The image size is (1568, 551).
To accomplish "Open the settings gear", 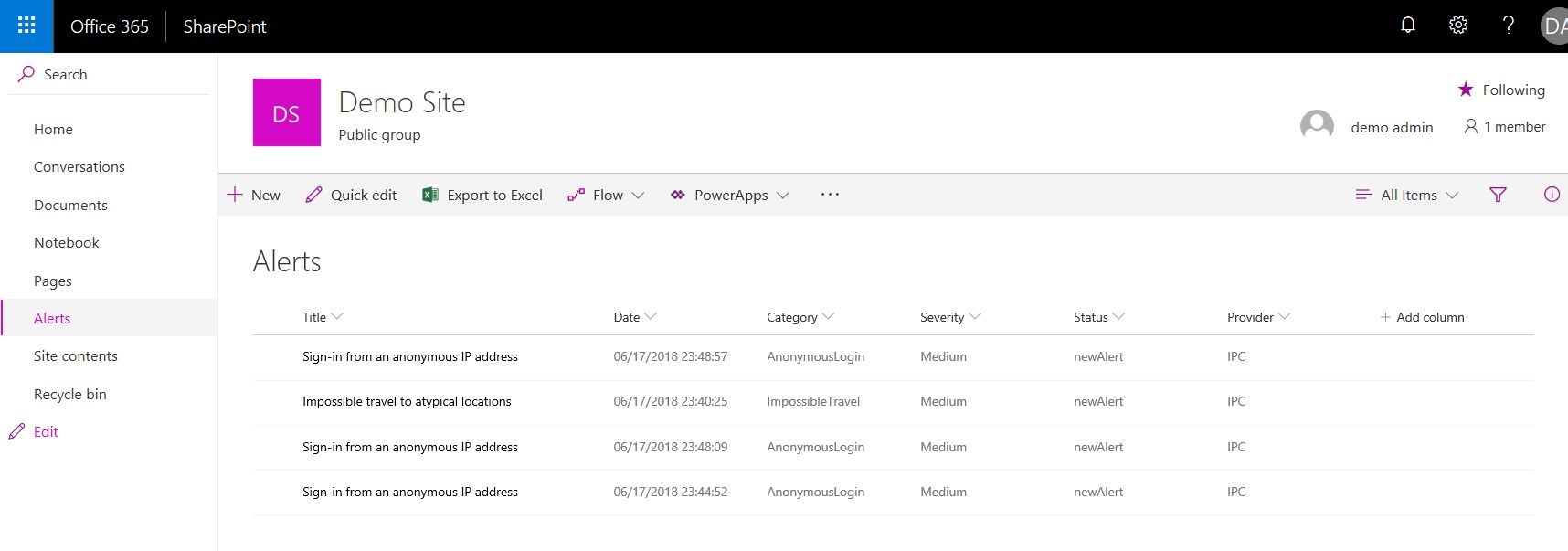I will (x=1458, y=26).
